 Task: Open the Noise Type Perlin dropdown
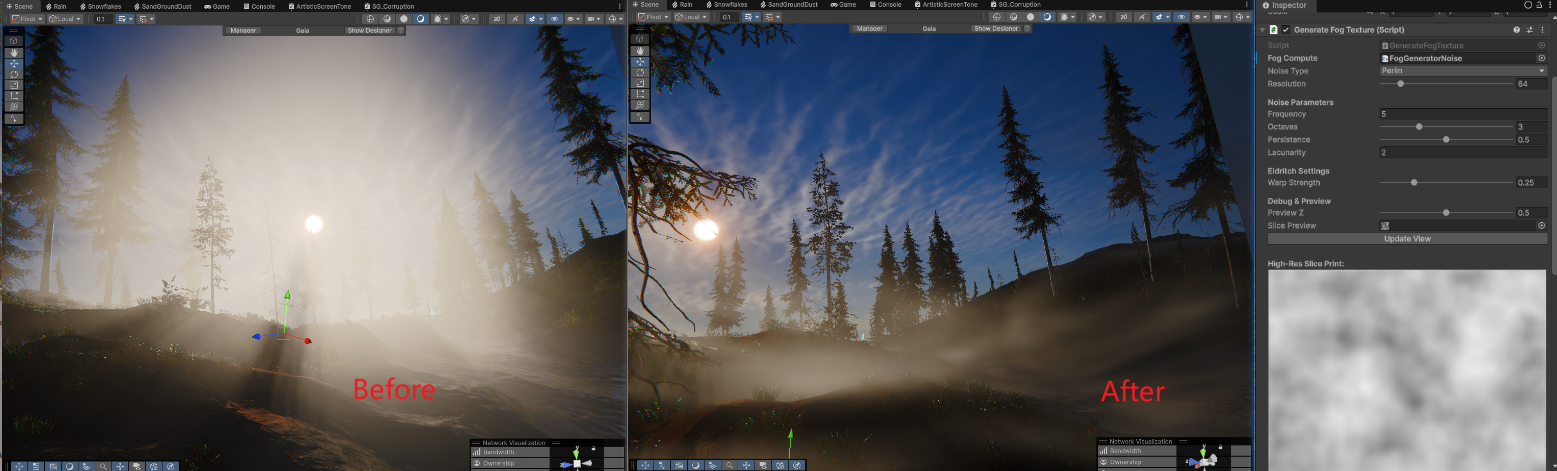coord(1463,71)
